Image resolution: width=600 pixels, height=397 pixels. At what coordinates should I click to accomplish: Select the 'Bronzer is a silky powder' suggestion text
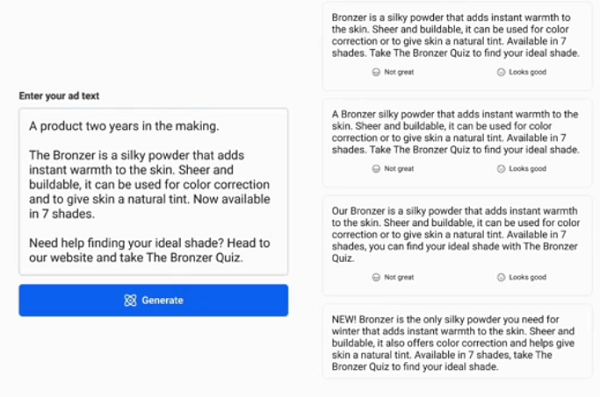[x=455, y=35]
